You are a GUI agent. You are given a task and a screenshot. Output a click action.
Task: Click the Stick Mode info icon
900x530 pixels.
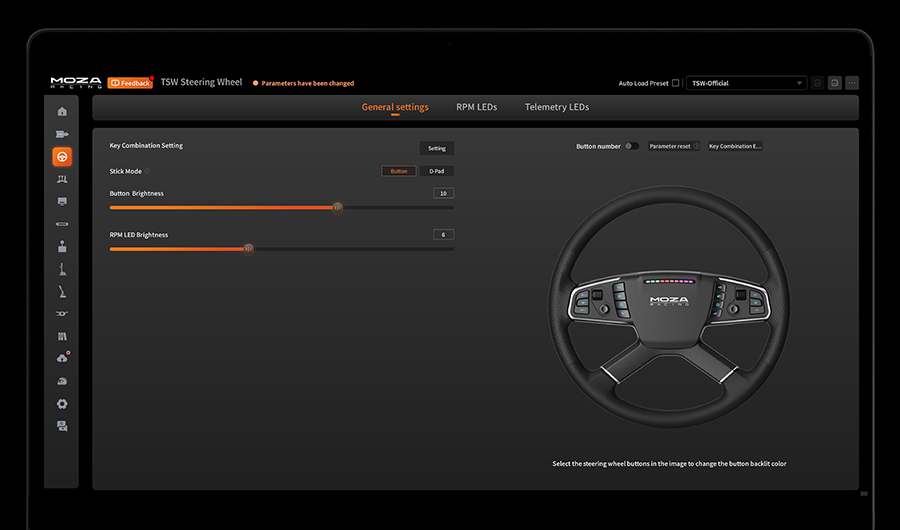147,171
